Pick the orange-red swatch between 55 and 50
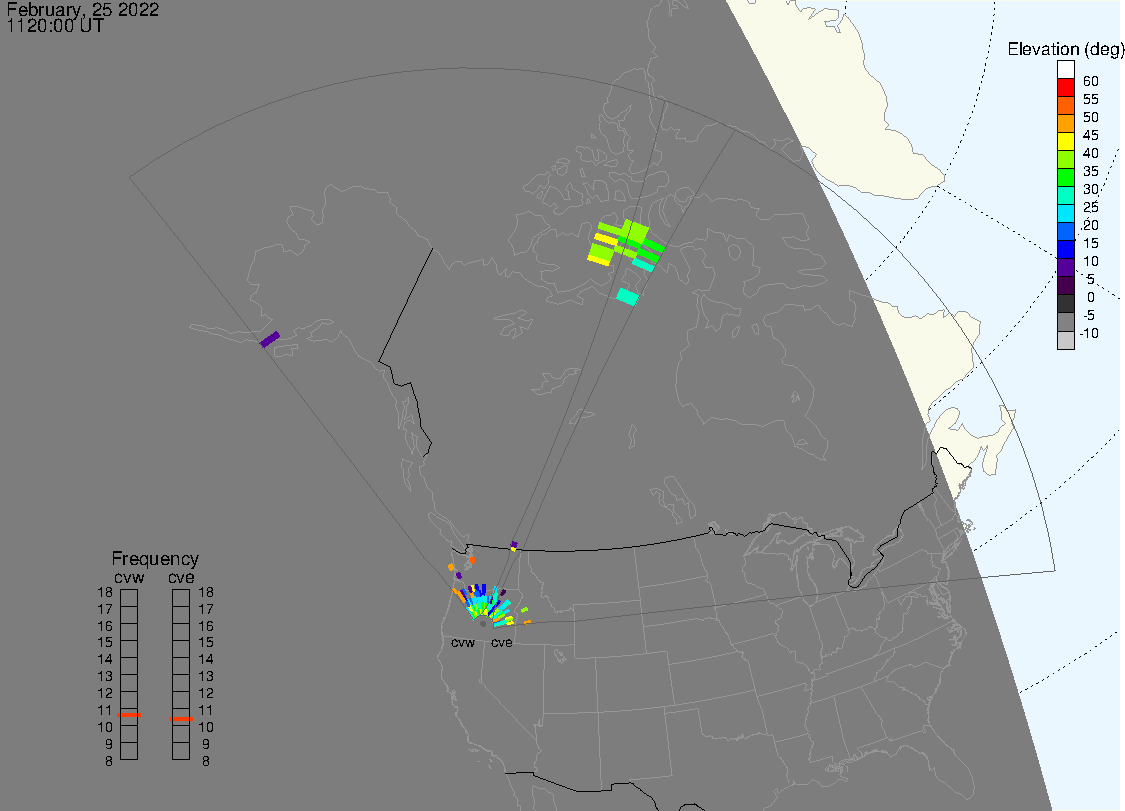 1065,106
